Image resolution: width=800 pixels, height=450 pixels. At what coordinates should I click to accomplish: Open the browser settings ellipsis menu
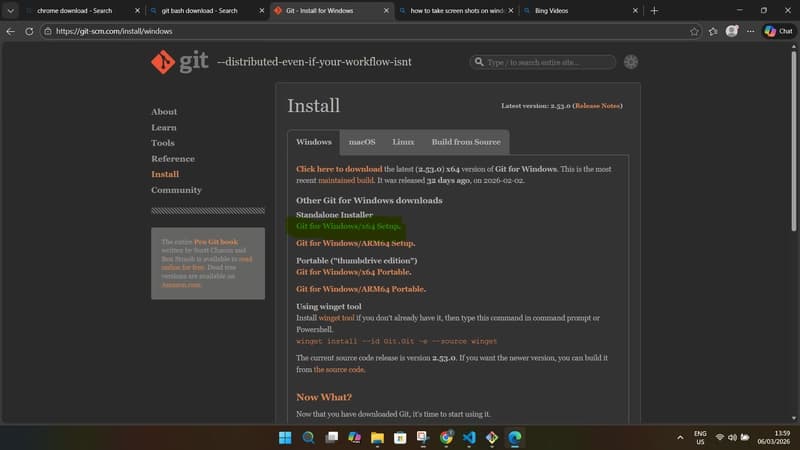coord(750,31)
